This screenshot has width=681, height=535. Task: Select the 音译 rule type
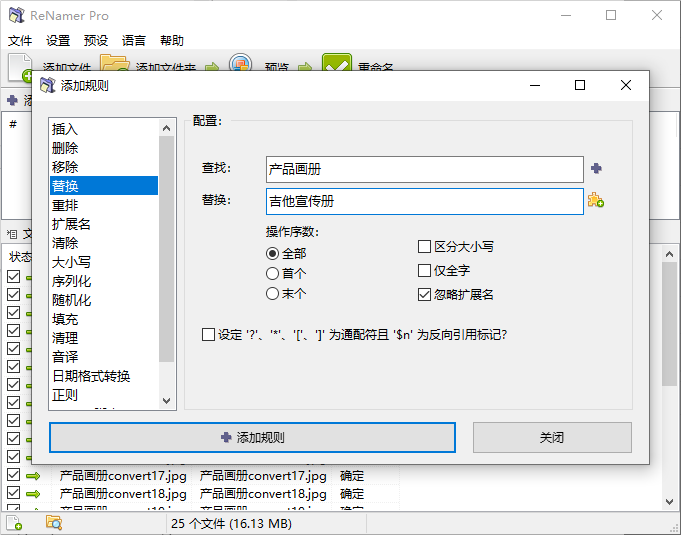(x=104, y=357)
